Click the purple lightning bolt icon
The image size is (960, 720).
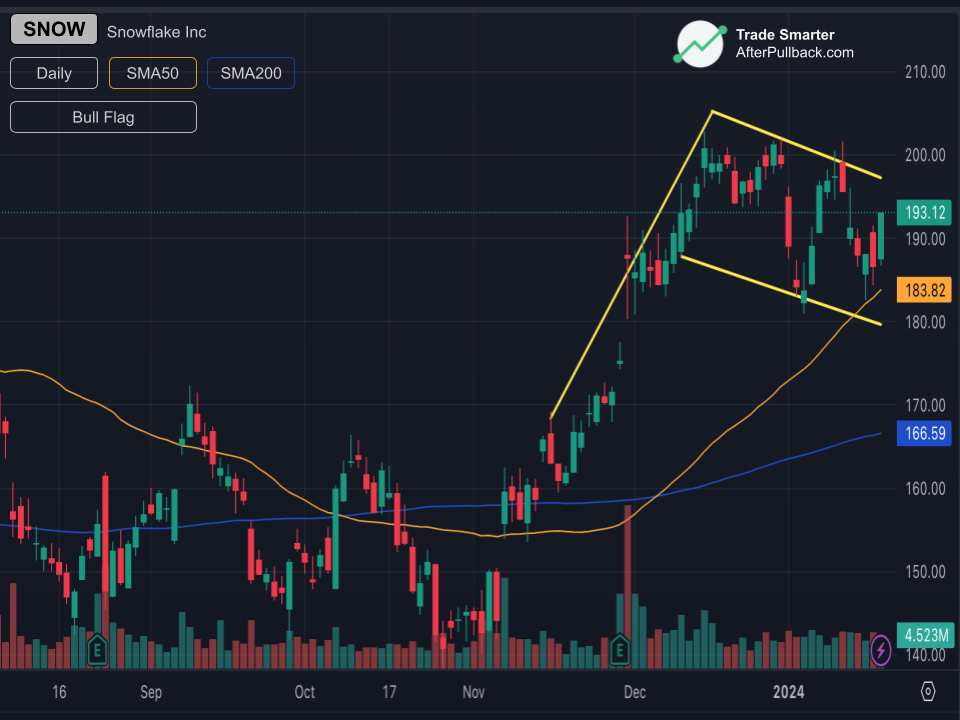pyautogui.click(x=880, y=650)
